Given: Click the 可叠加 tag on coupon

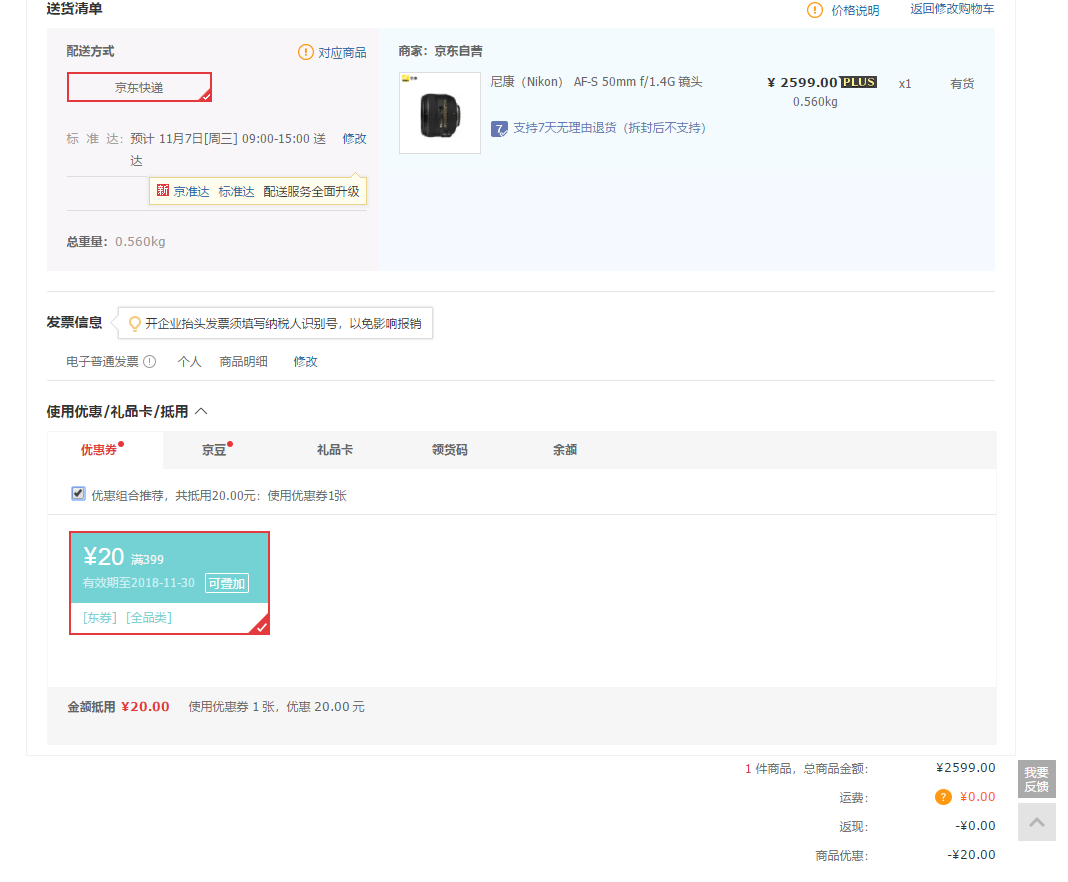Looking at the screenshot, I should (x=227, y=584).
